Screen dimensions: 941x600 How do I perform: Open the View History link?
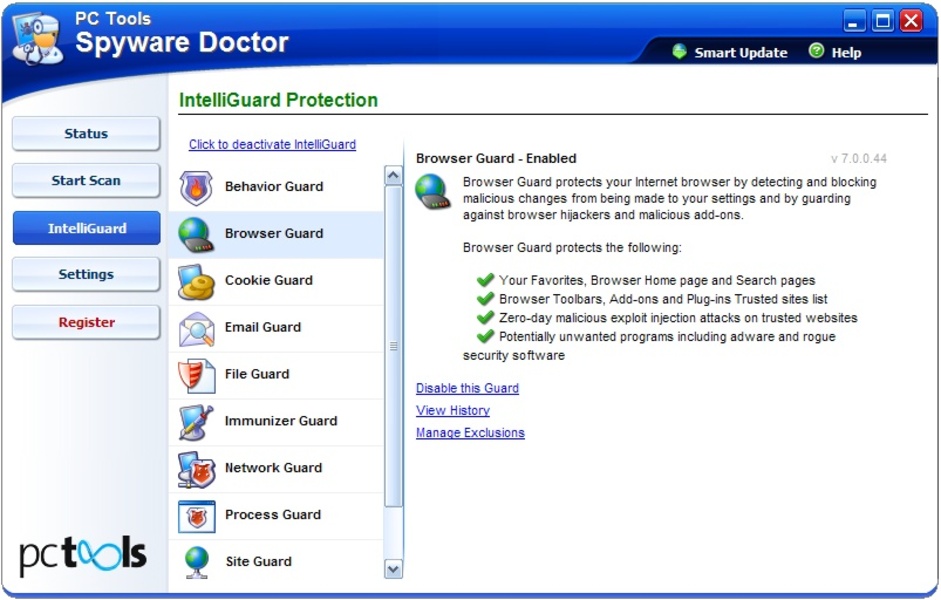[x=453, y=410]
